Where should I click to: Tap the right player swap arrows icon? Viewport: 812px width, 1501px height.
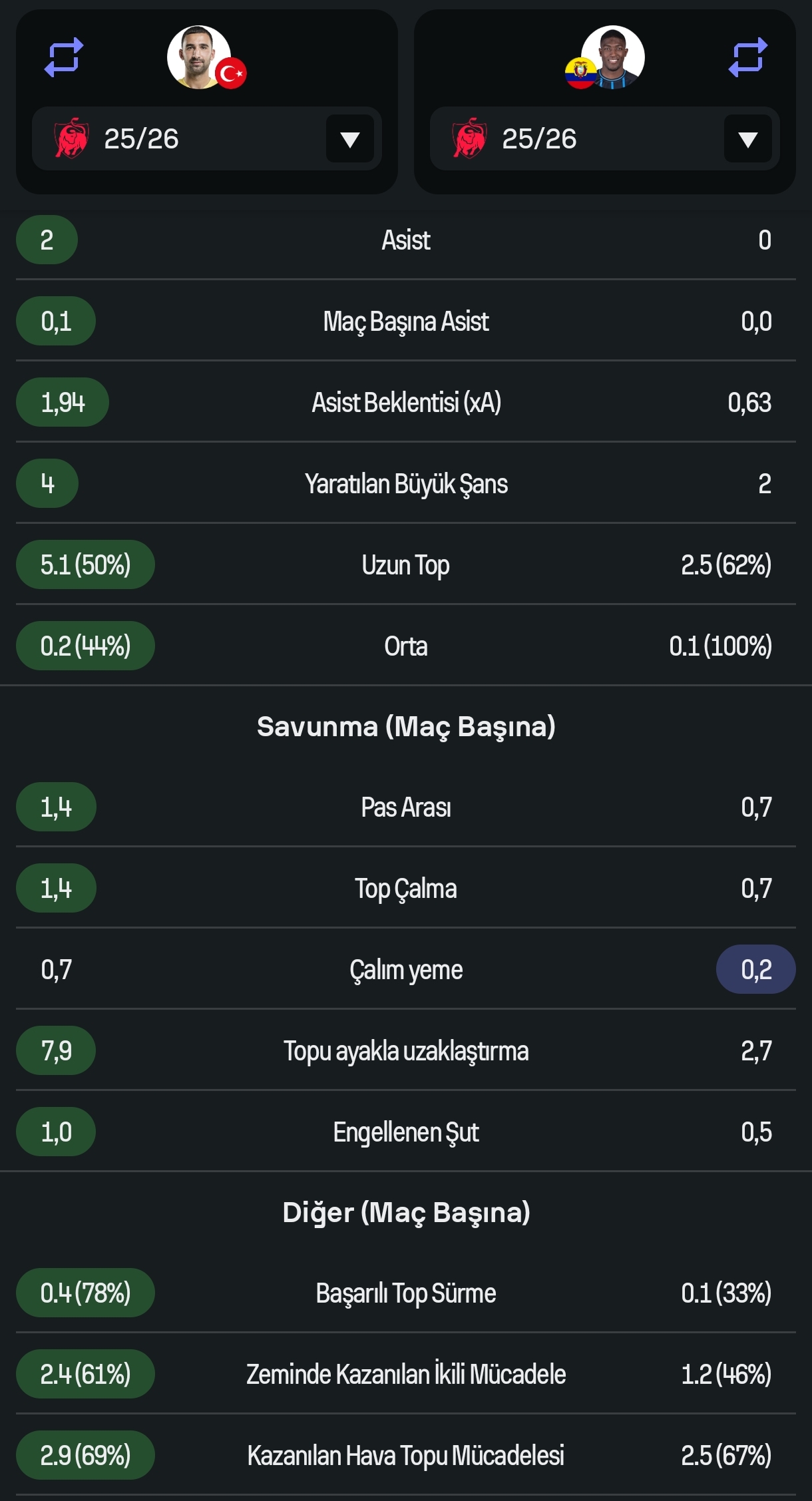(748, 57)
